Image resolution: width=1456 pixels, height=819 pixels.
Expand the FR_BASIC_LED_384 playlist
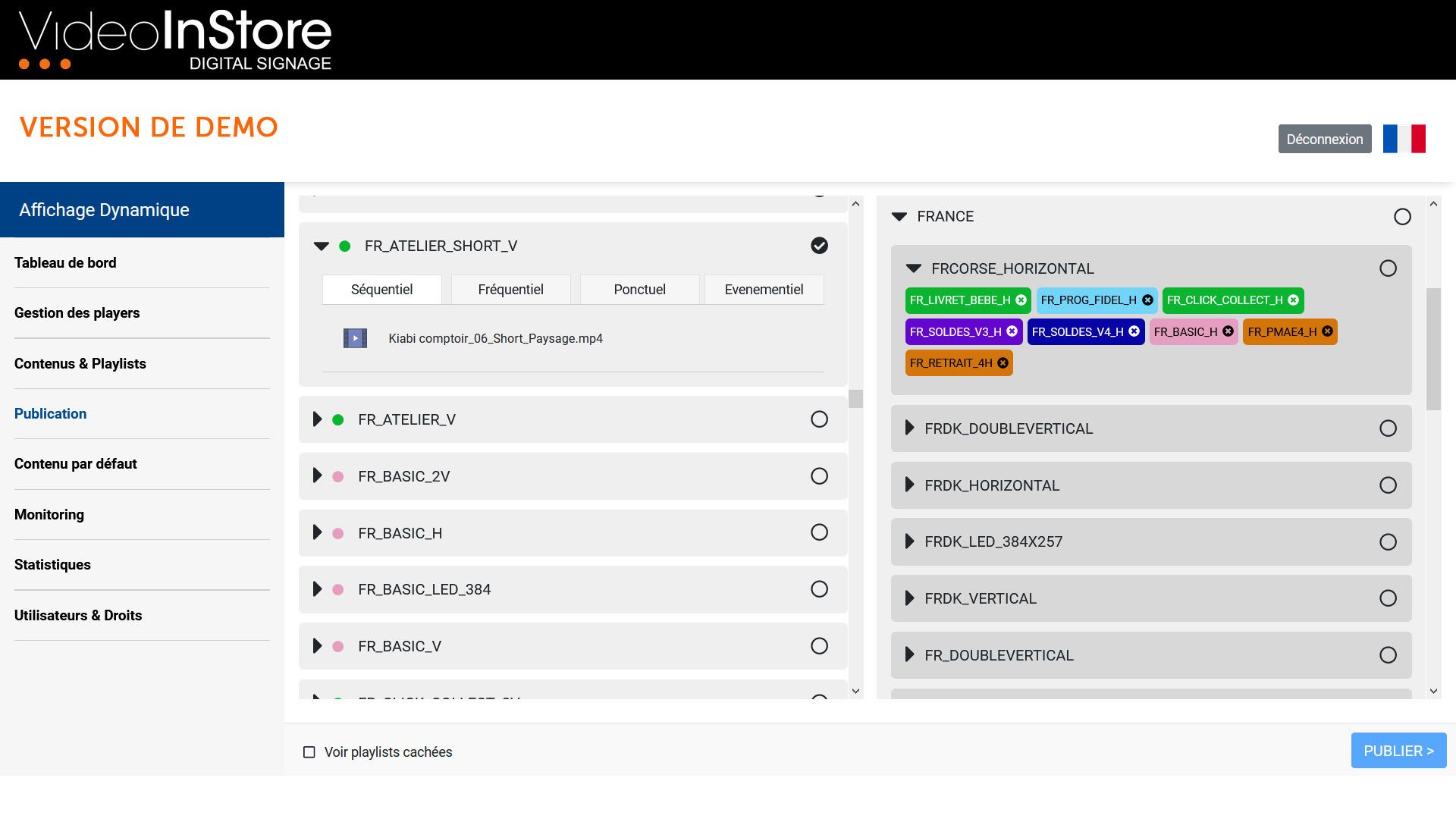point(317,589)
